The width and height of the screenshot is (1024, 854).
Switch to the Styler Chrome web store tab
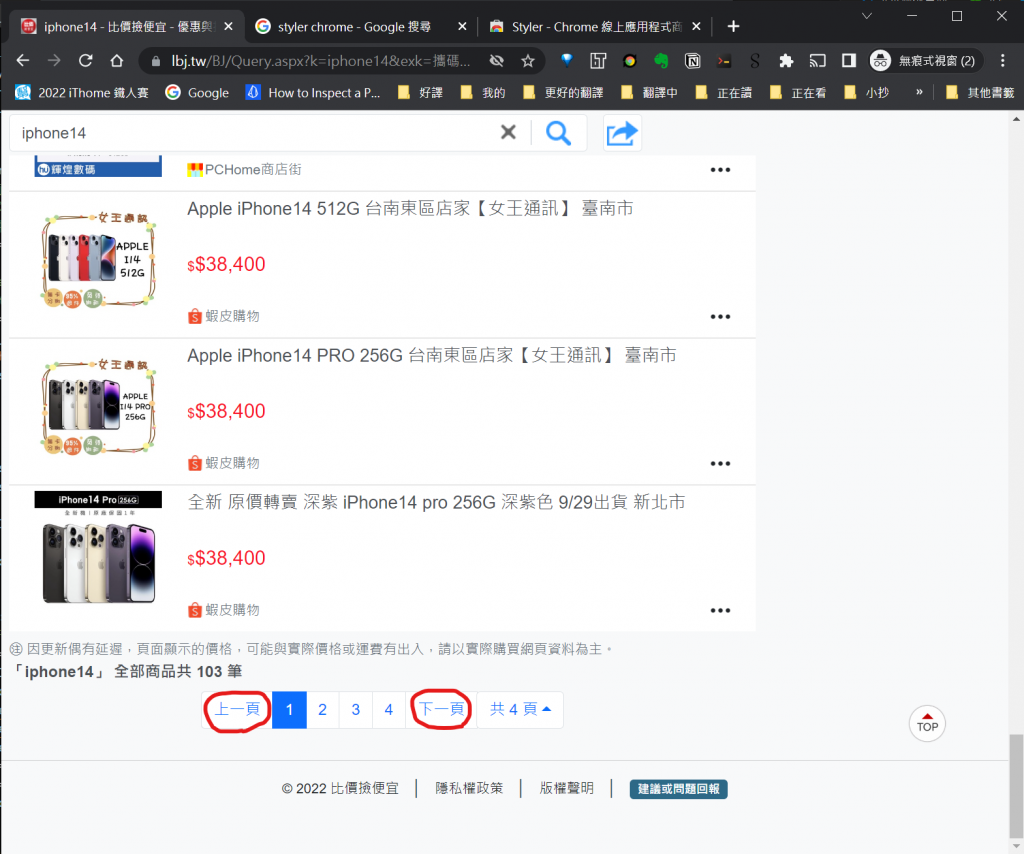(588, 27)
